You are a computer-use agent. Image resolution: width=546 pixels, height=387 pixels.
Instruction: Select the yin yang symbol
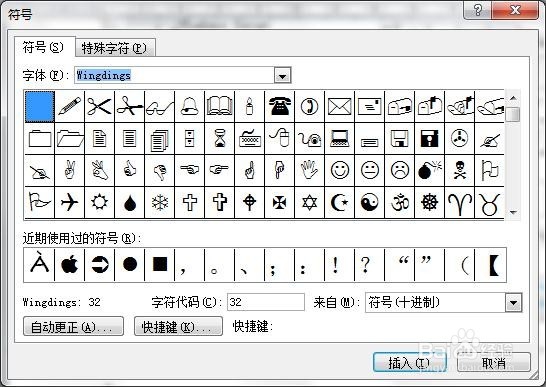click(x=369, y=202)
